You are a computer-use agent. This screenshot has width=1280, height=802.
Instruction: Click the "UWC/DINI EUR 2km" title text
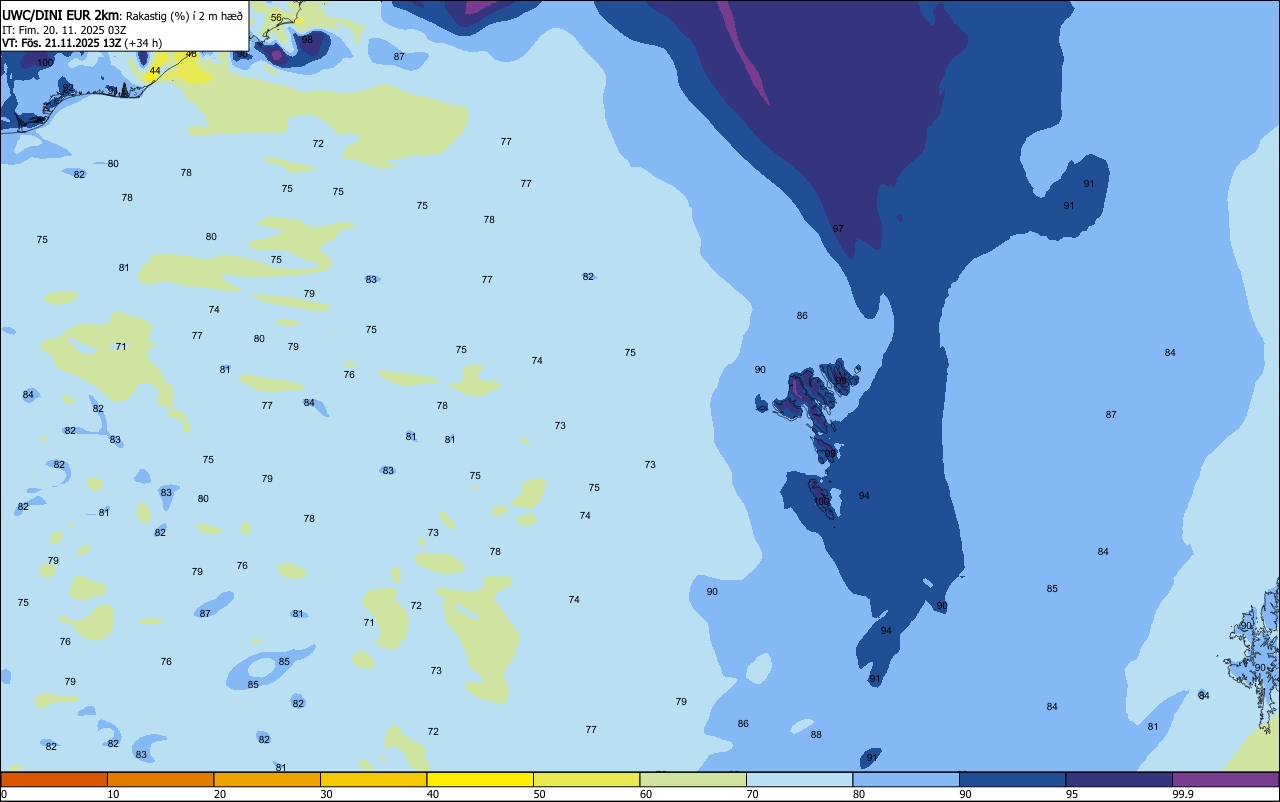tap(61, 15)
